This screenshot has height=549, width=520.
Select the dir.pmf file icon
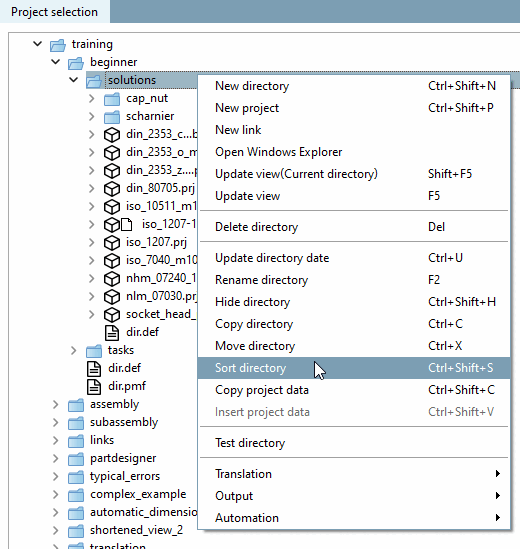click(x=94, y=387)
